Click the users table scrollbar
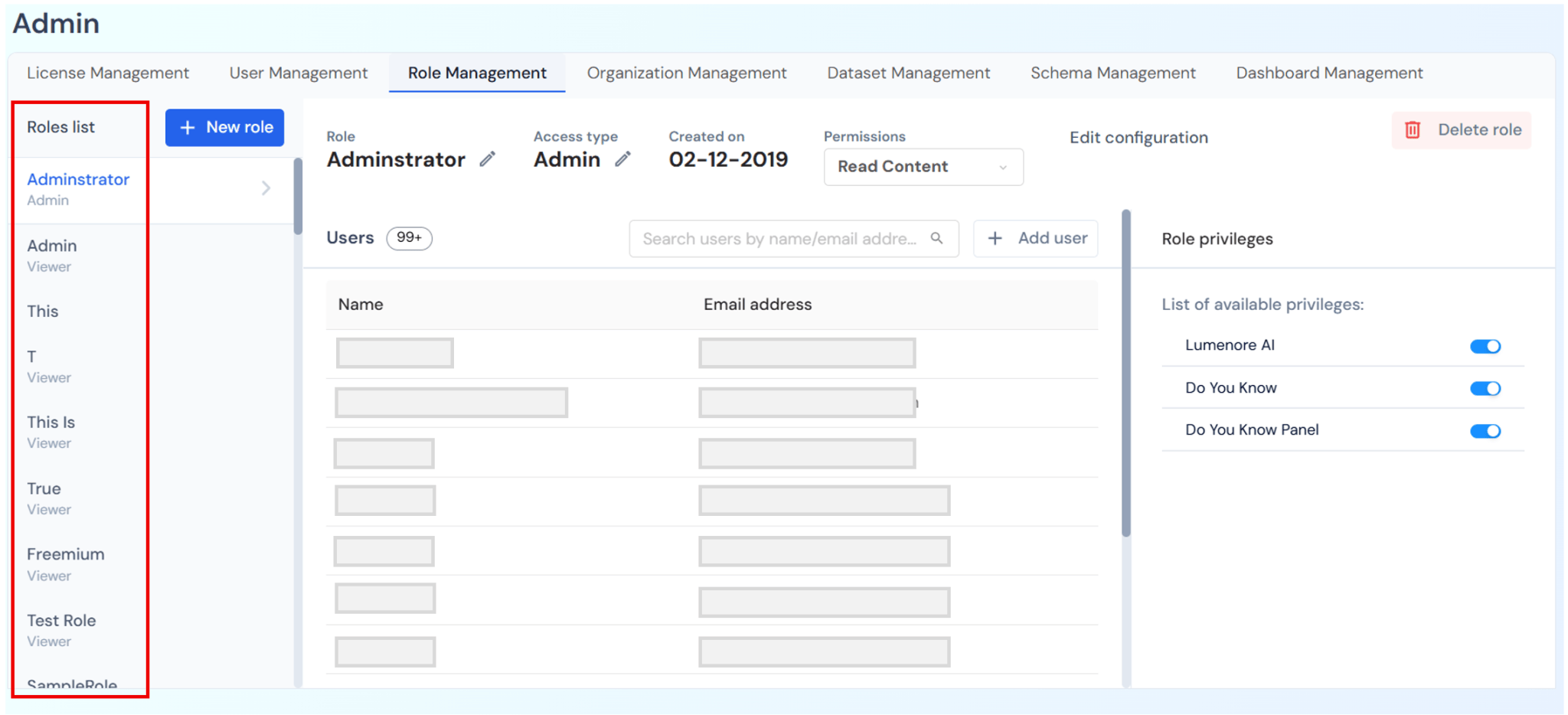Image resolution: width=1568 pixels, height=715 pixels. click(1125, 373)
